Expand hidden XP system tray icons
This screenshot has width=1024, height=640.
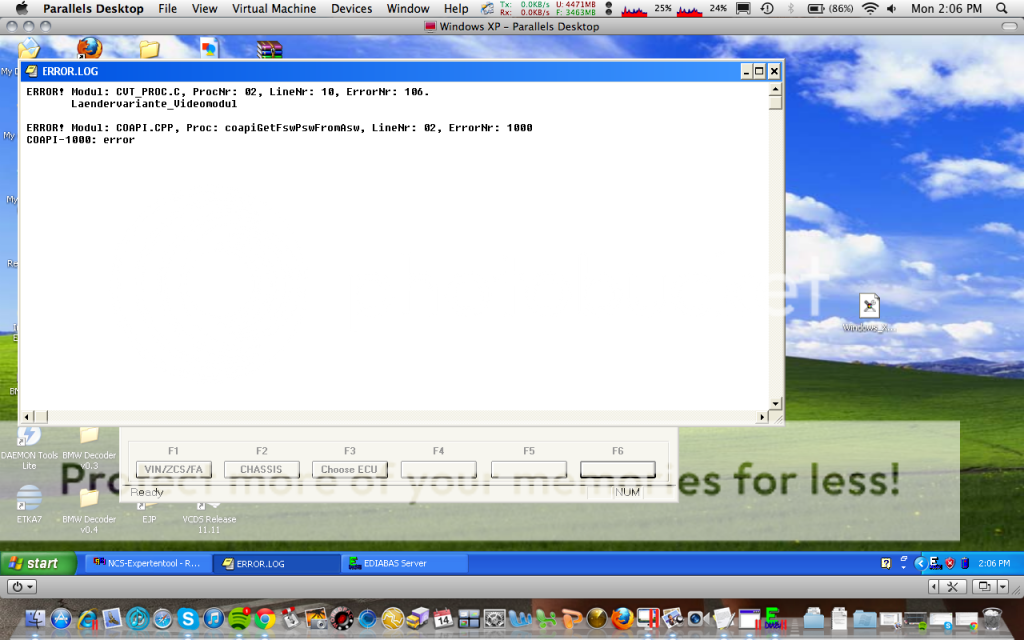pos(919,563)
